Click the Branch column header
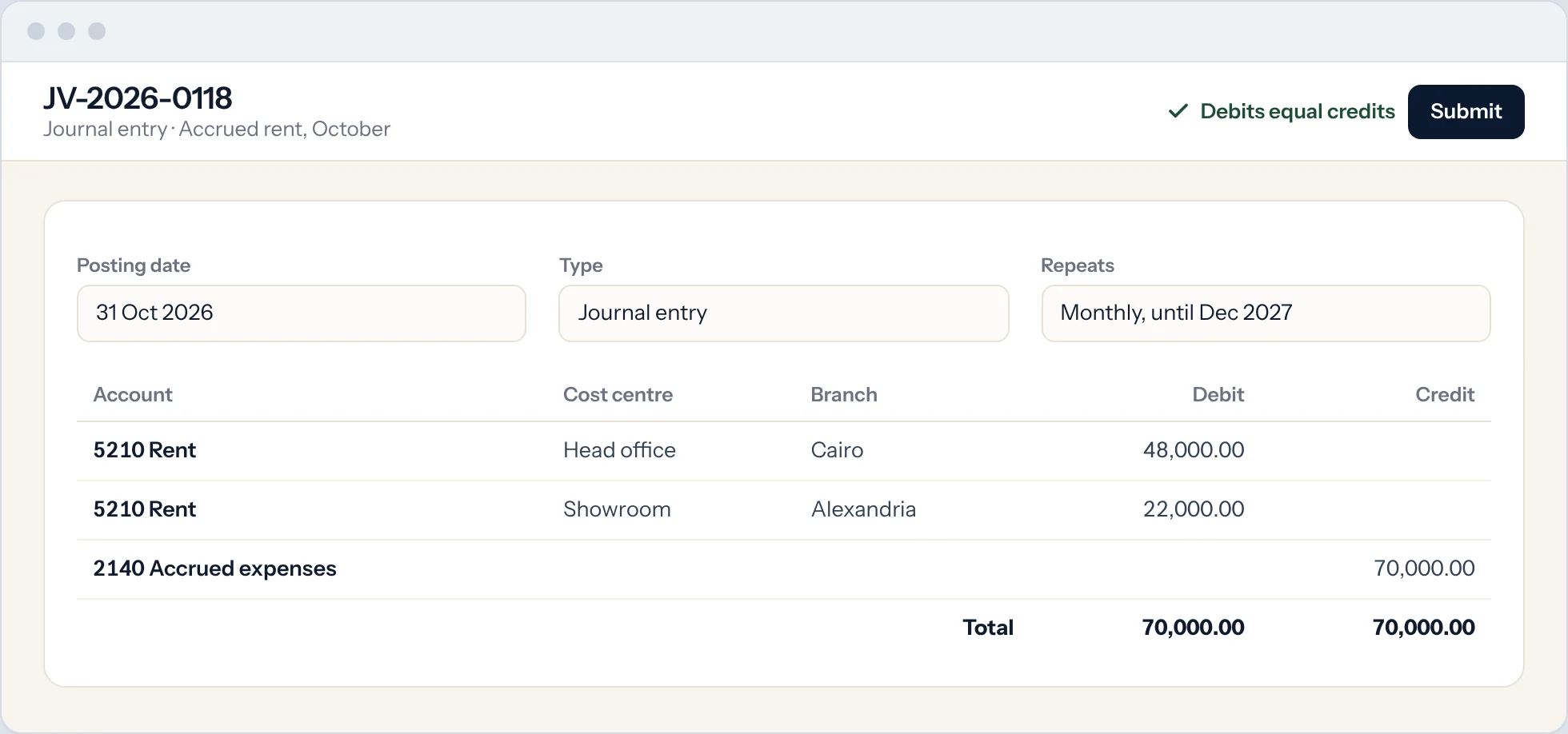 pyautogui.click(x=844, y=395)
